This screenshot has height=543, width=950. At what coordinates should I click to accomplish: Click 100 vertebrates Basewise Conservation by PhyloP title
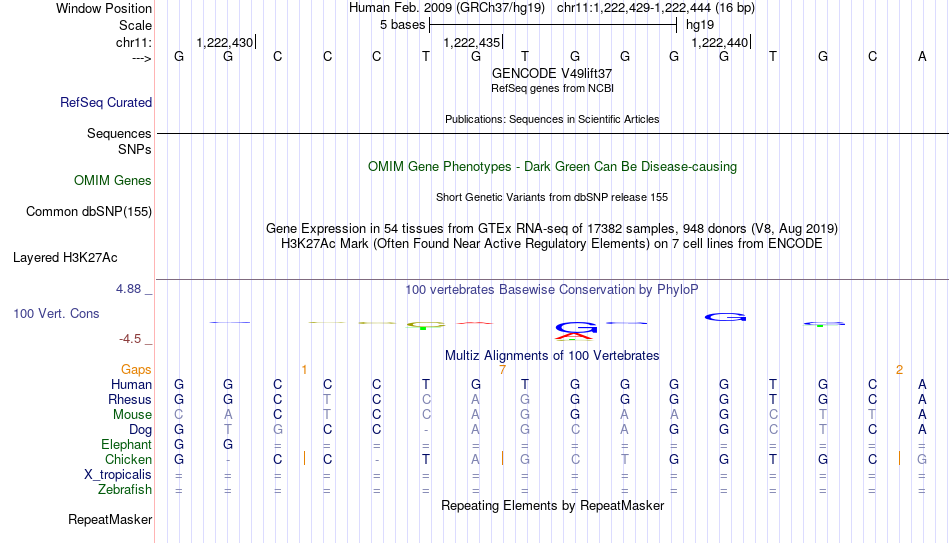[552, 290]
